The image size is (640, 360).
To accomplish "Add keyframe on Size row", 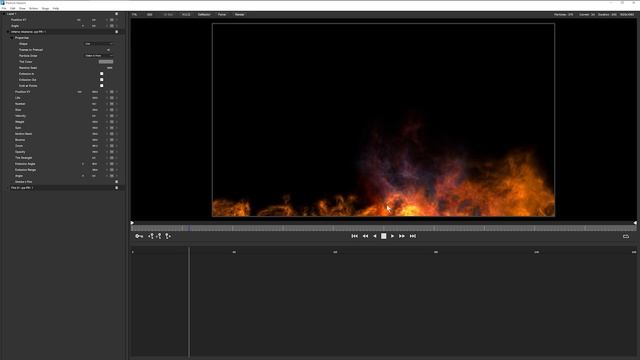I will tap(111, 110).
